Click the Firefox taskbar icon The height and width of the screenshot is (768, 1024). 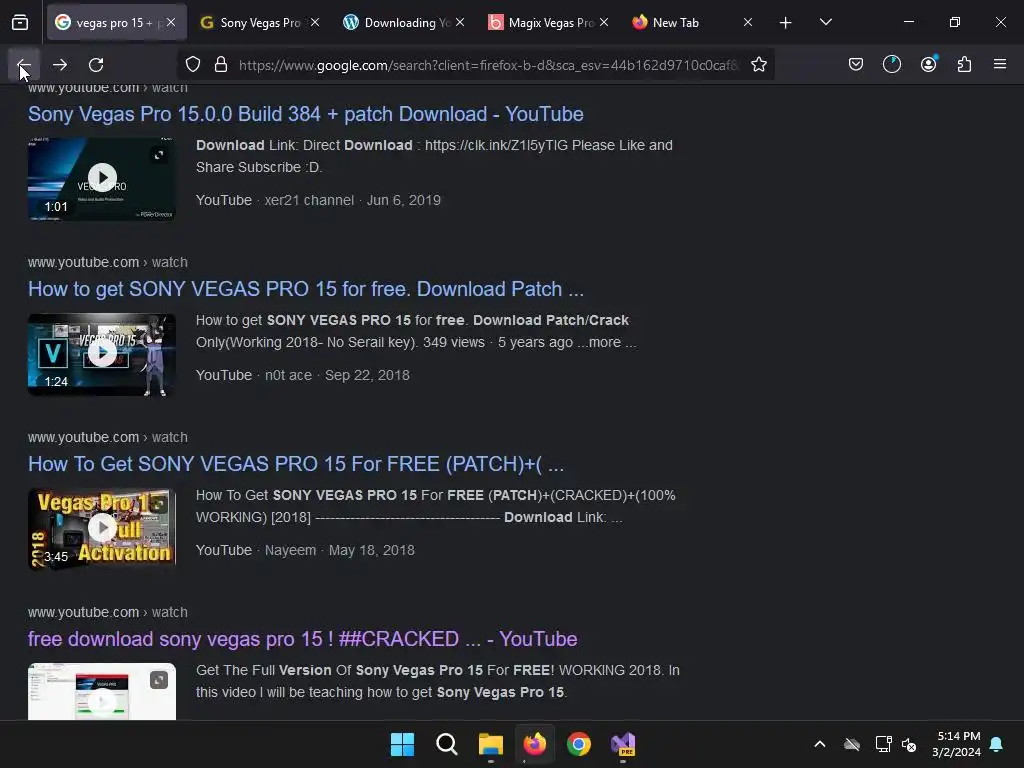535,744
